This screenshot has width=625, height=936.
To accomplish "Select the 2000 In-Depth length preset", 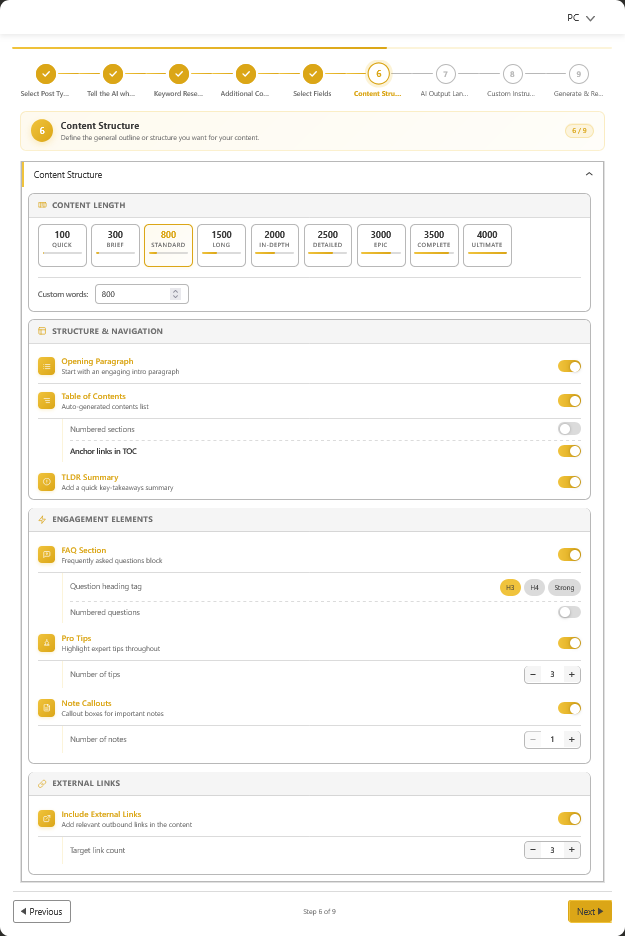I will [x=274, y=244].
